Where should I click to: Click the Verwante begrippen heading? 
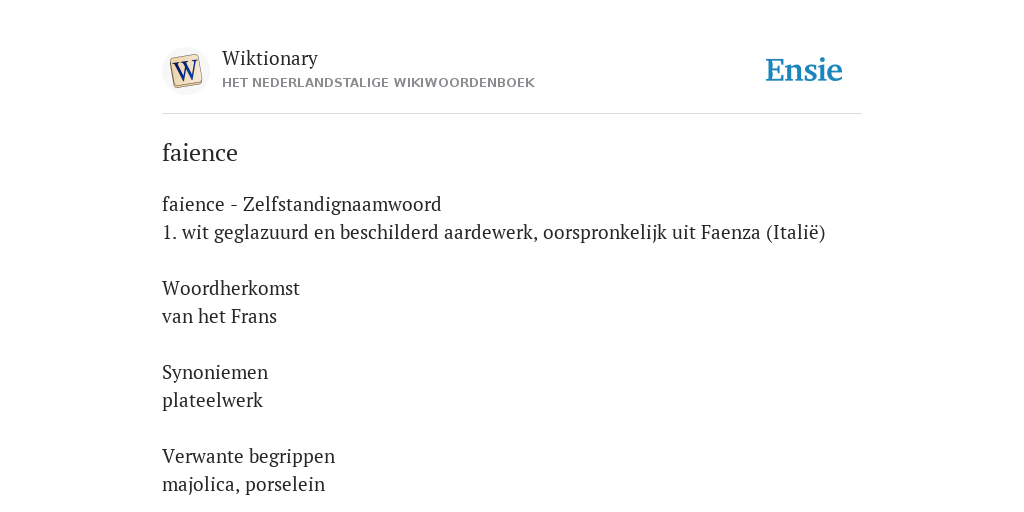pos(248,456)
